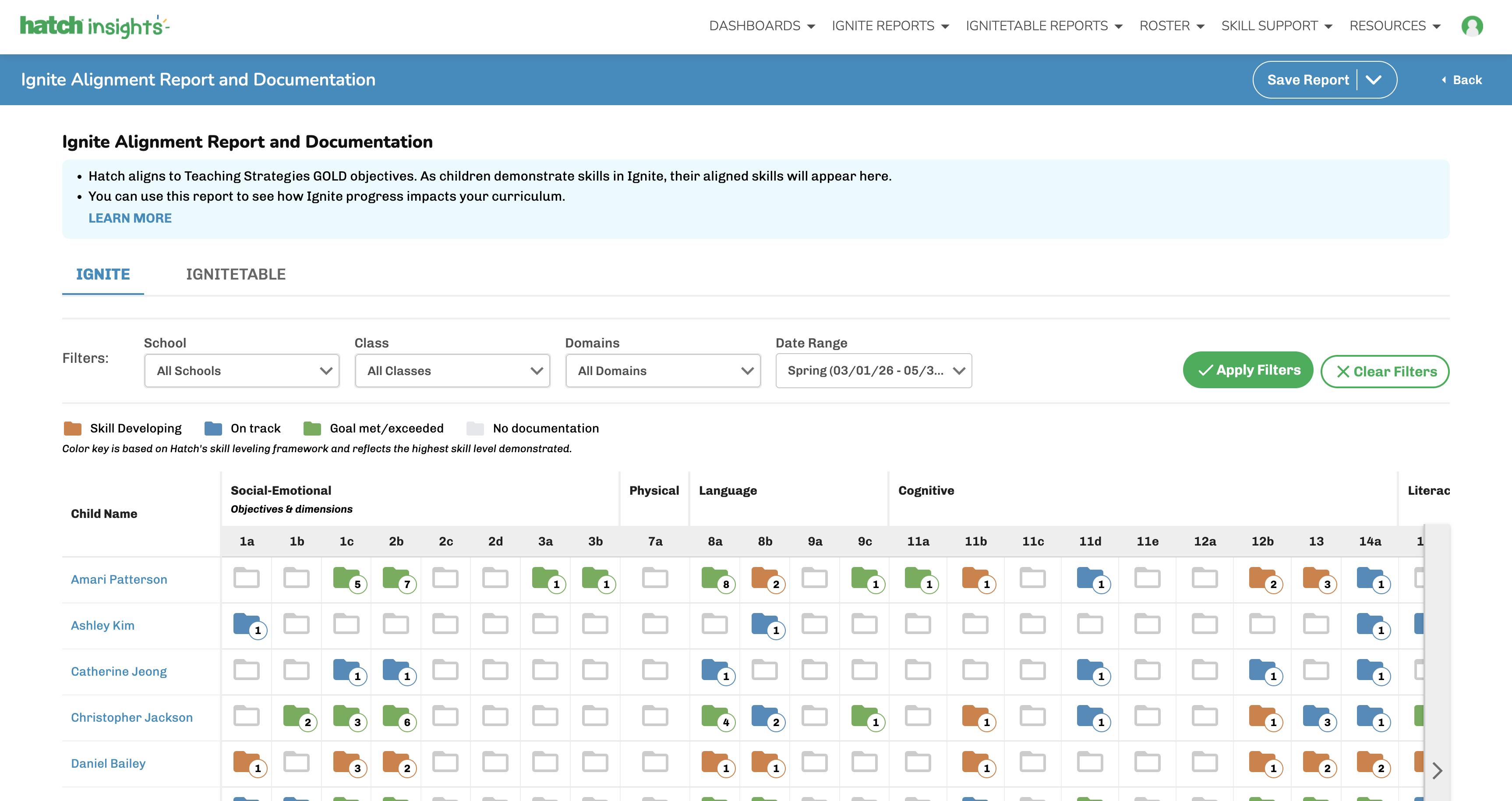Open the user profile avatar
Screen dimensions: 1512x801
coord(1472,26)
